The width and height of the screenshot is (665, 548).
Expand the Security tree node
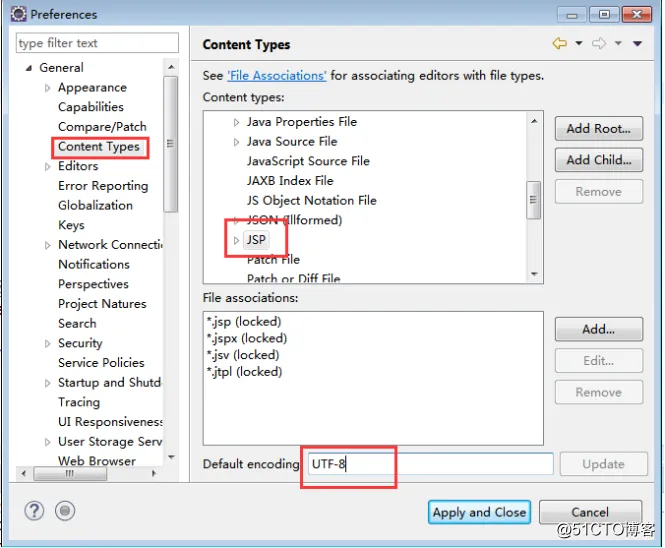[48, 344]
